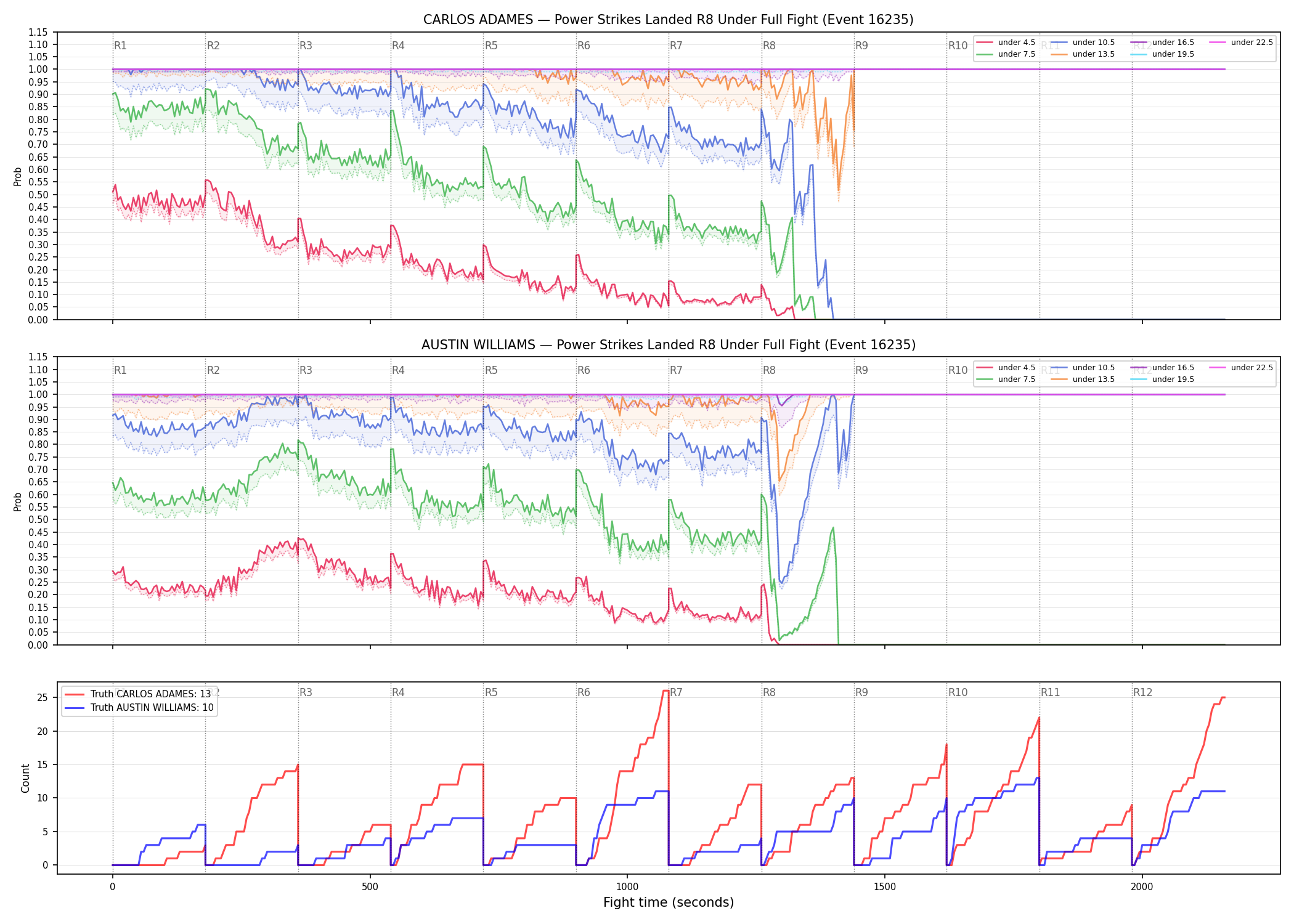Click the R4 round marker in Carlos Adames chart

pos(398,46)
